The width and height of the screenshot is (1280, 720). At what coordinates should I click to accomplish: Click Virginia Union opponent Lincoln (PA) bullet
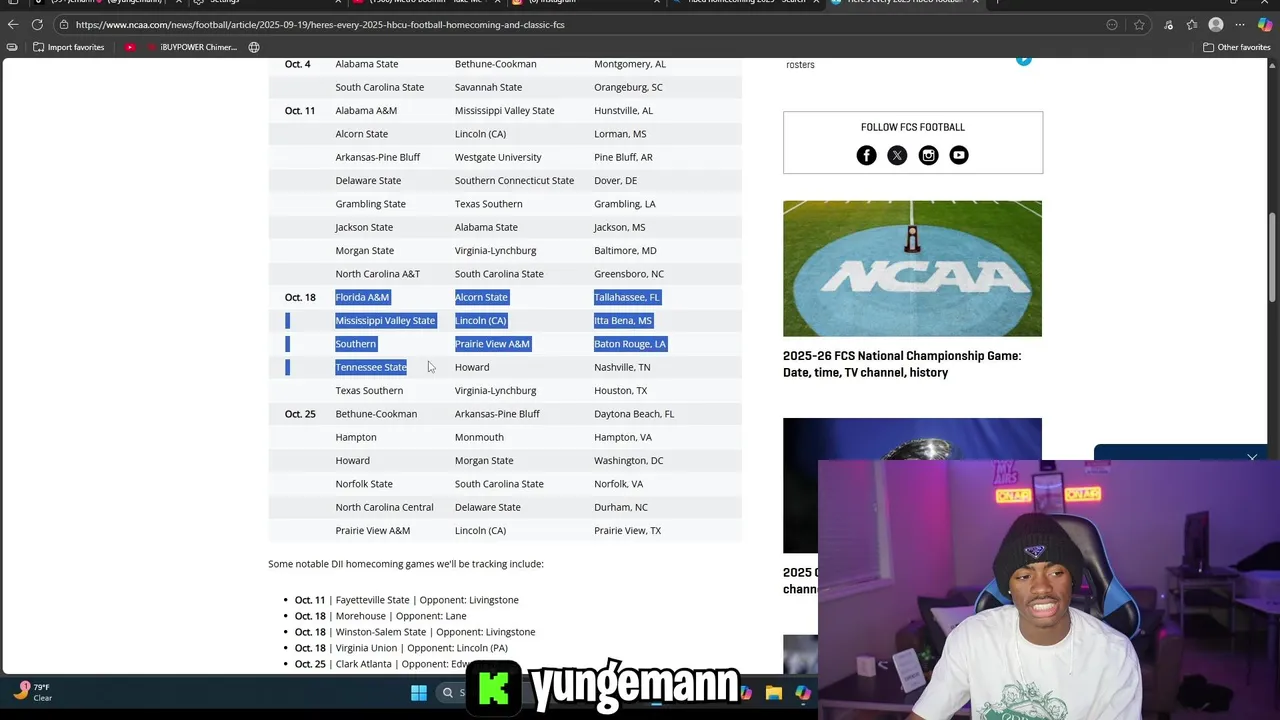[400, 648]
